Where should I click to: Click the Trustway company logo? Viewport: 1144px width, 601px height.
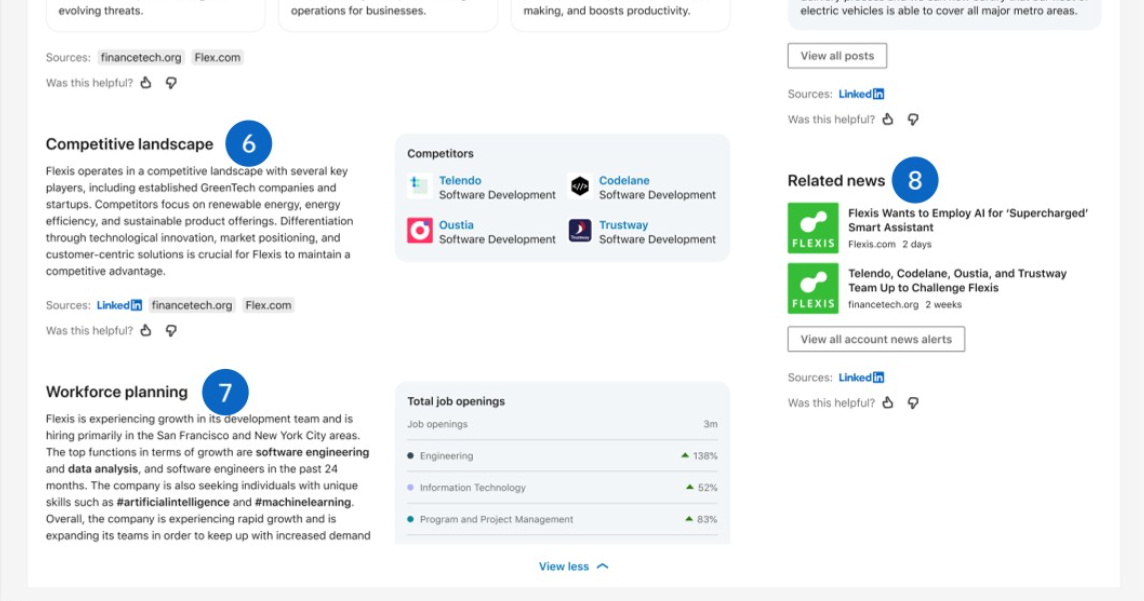click(x=580, y=230)
